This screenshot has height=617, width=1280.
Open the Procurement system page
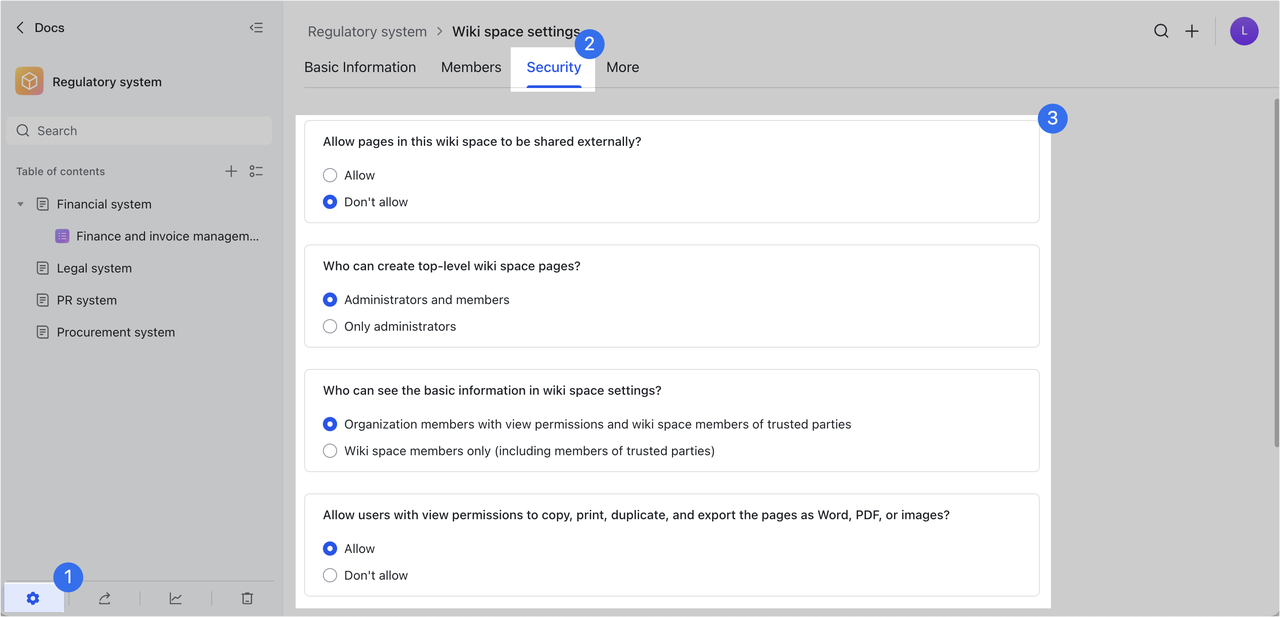(116, 332)
